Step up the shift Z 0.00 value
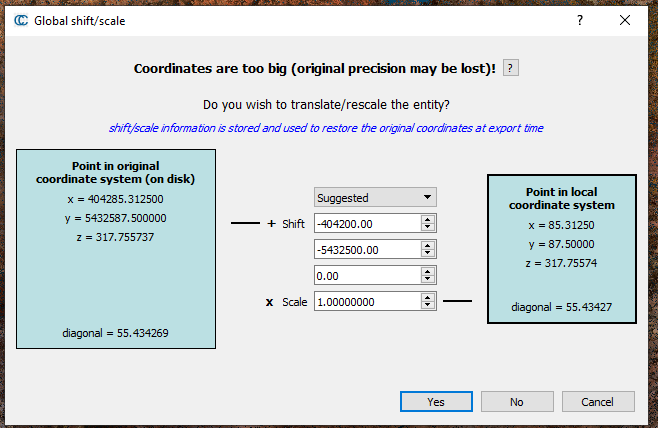Viewport: 658px width, 428px height. [x=428, y=271]
